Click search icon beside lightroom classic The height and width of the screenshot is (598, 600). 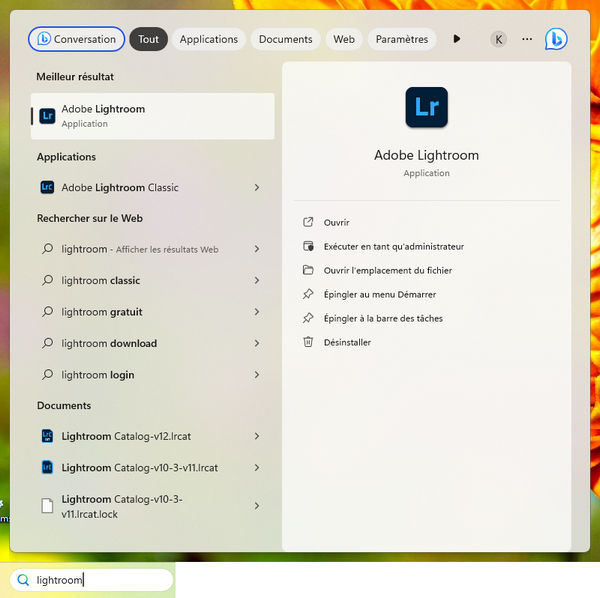point(47,280)
